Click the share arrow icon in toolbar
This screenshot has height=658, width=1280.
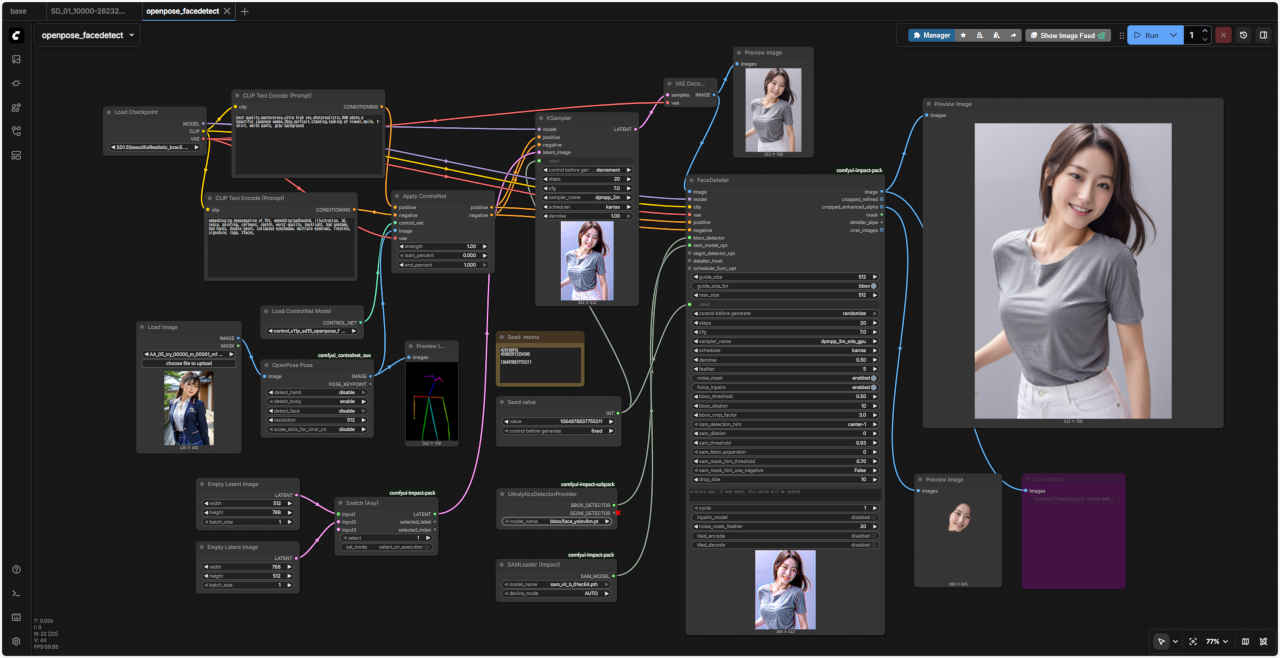click(x=1013, y=35)
